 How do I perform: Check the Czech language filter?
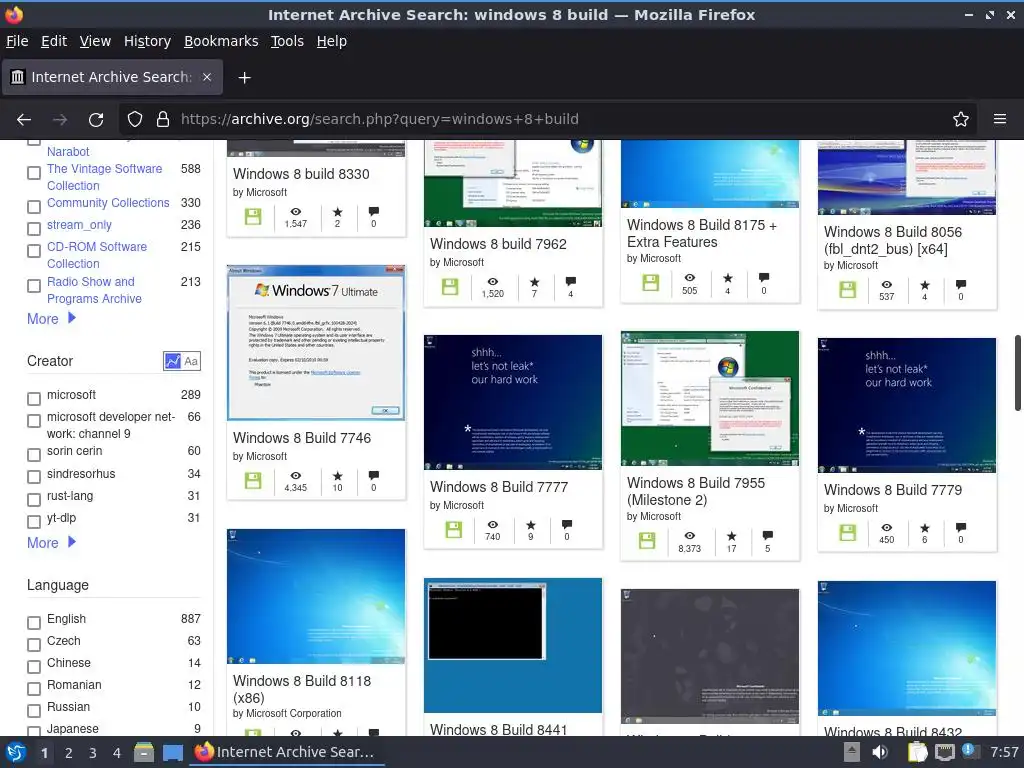34,645
